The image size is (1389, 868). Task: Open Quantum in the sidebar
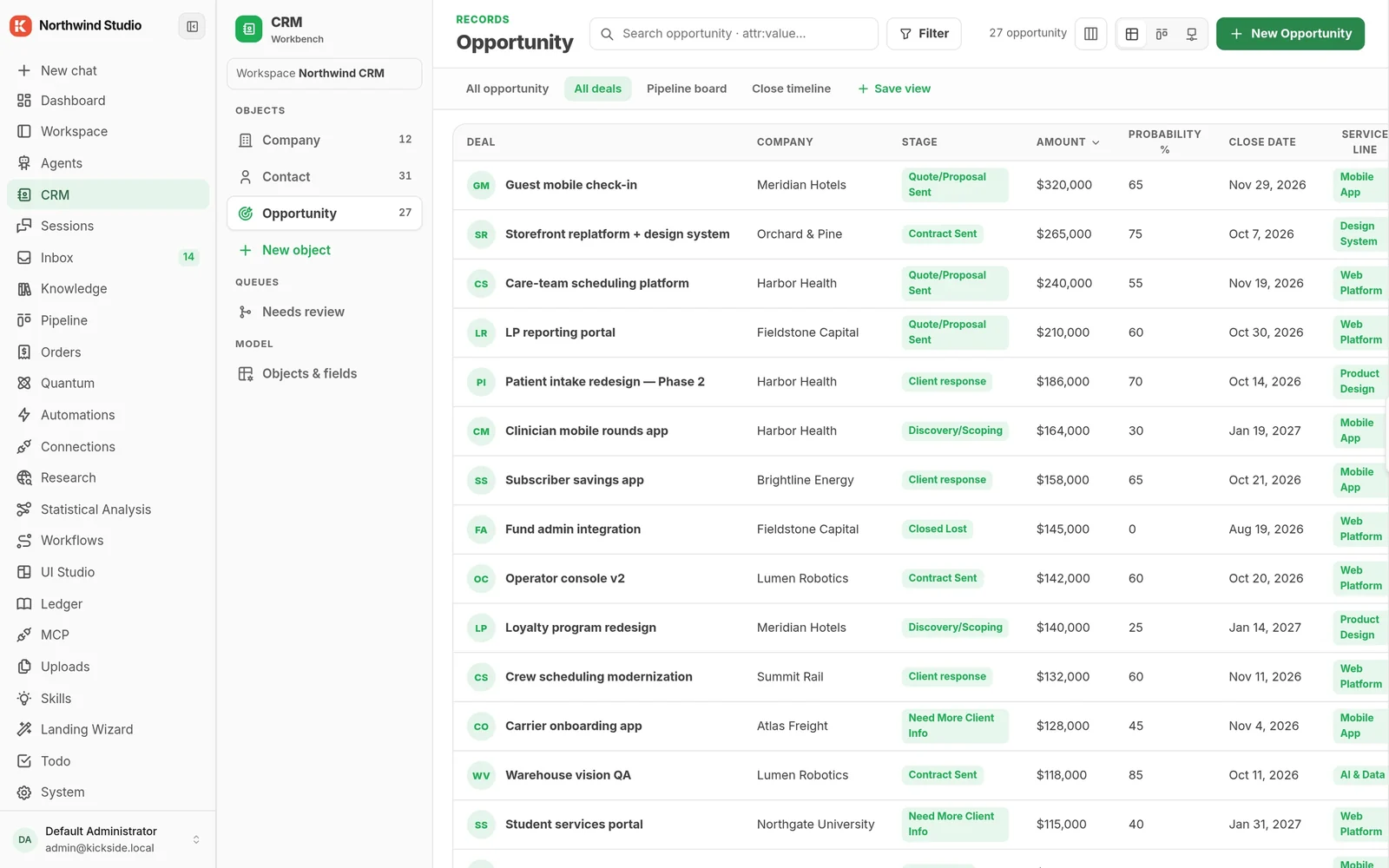pos(108,383)
